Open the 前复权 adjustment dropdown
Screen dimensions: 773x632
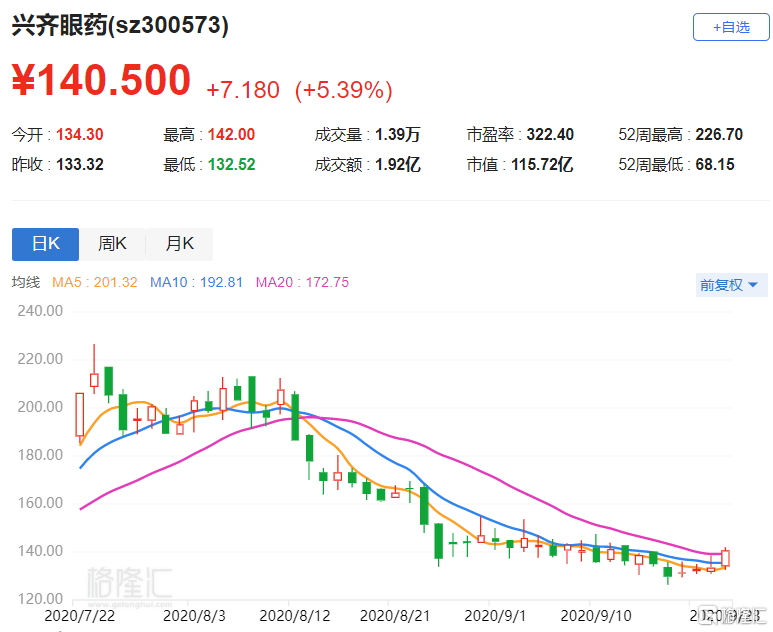tap(732, 285)
